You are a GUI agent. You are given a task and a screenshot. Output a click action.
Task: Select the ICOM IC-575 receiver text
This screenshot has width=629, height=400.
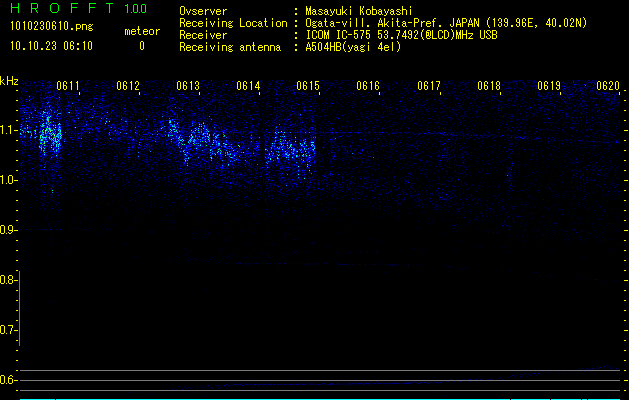point(401,35)
